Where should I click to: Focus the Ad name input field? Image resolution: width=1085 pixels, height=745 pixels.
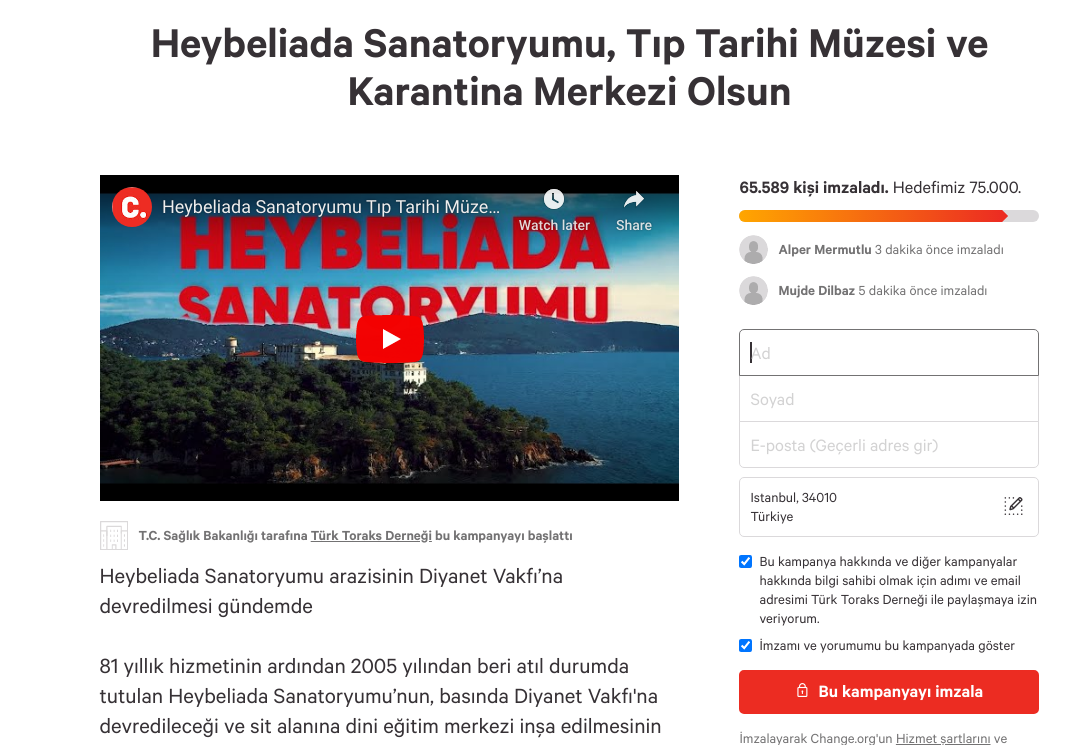point(888,353)
